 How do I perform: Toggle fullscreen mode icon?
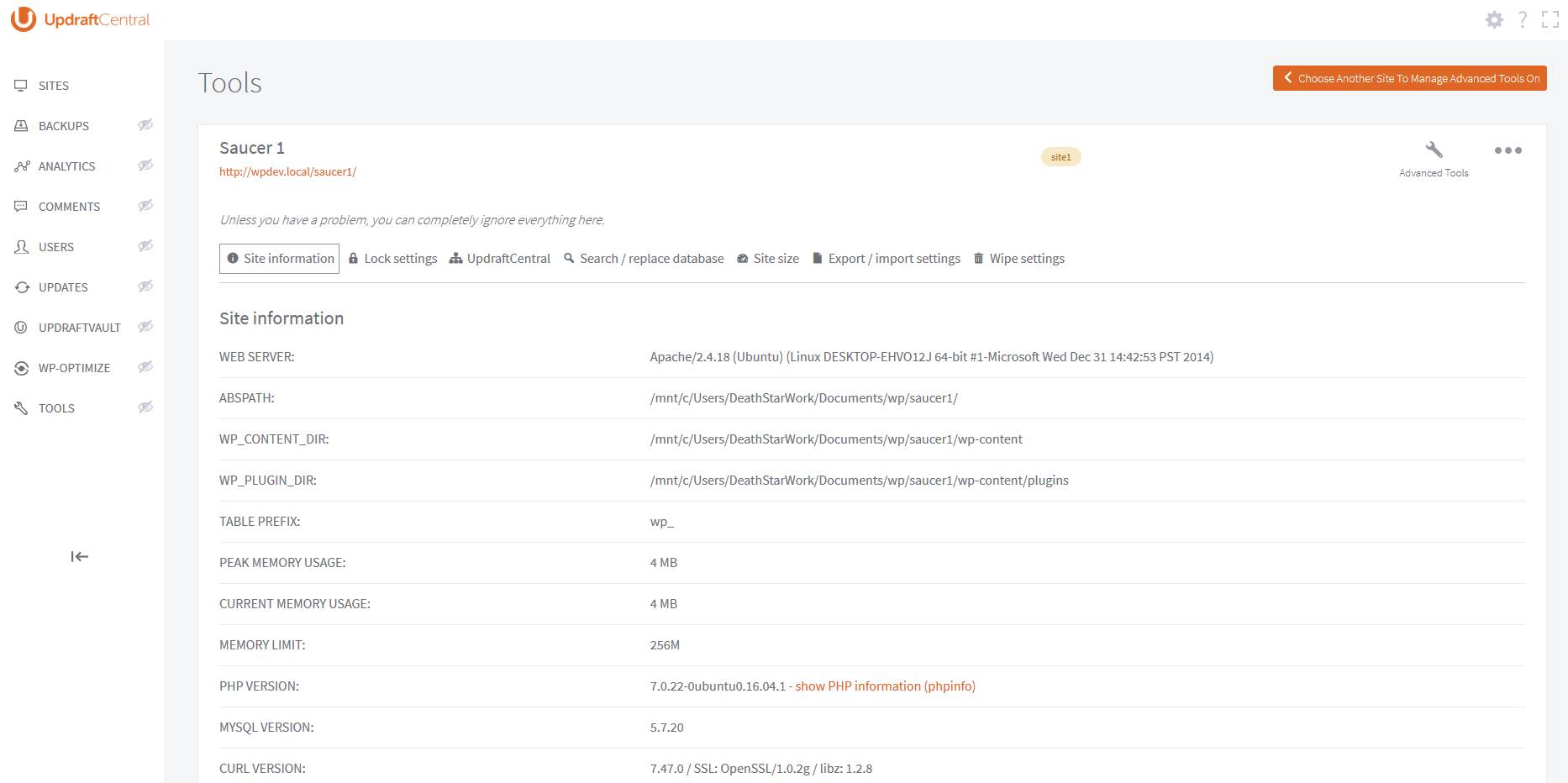tap(1550, 19)
